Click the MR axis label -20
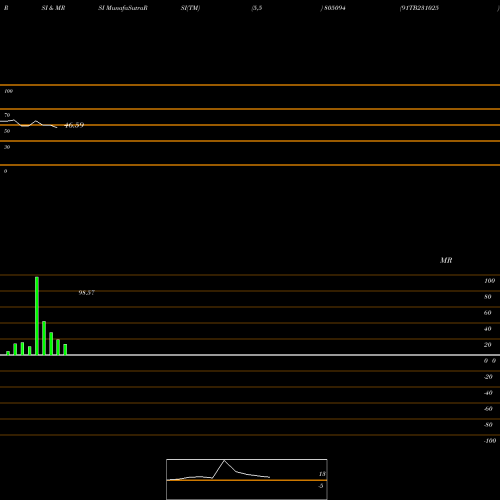The width and height of the screenshot is (500, 500). [x=488, y=377]
